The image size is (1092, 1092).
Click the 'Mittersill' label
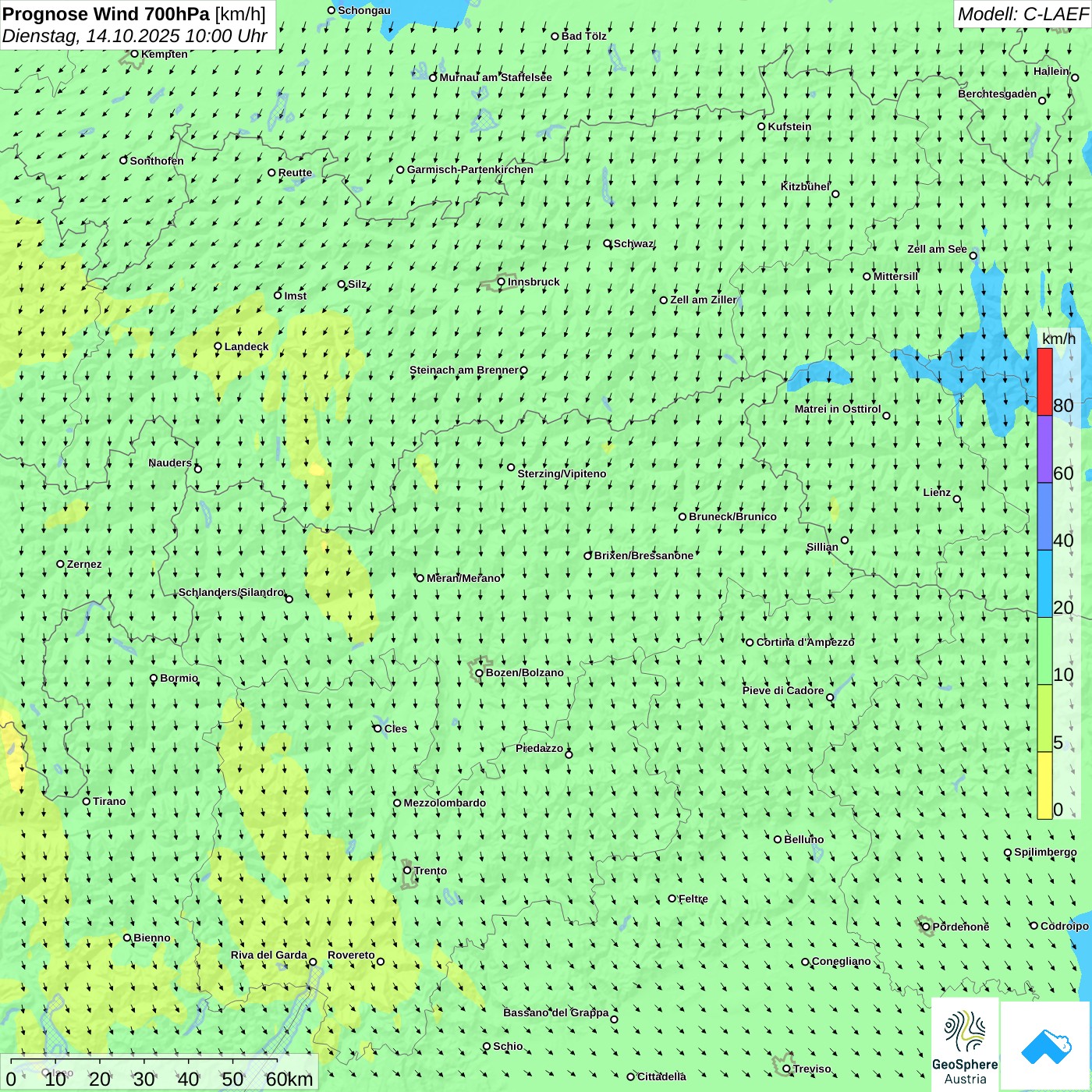point(895,276)
